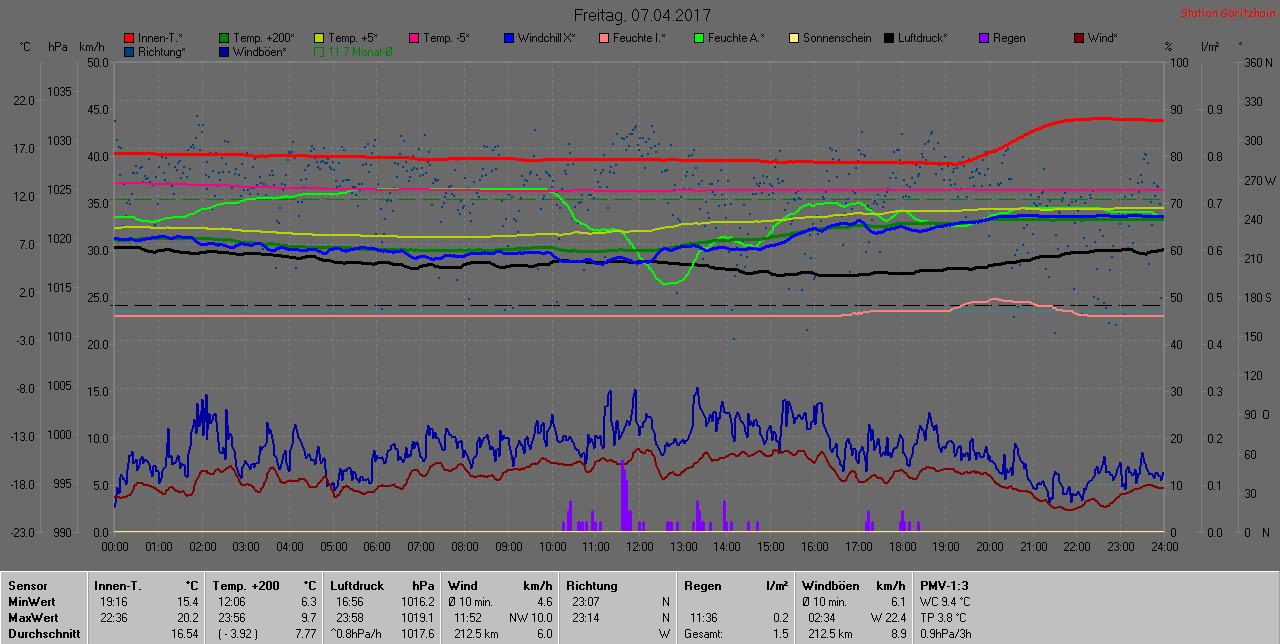This screenshot has height=644, width=1280.
Task: Click the 11.7 Monat-Ø legend box
Action: pyautogui.click(x=319, y=51)
